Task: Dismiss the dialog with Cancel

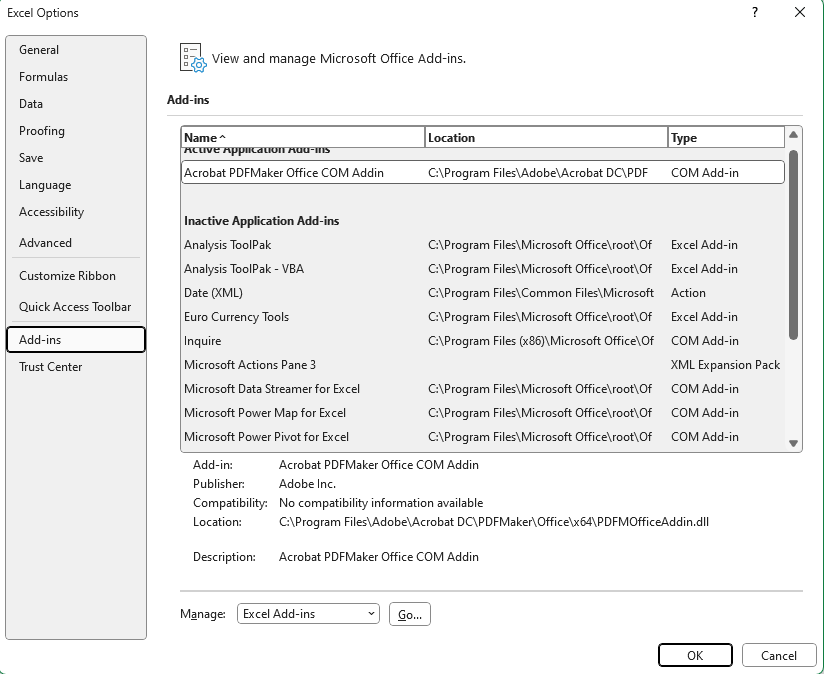Action: (779, 655)
